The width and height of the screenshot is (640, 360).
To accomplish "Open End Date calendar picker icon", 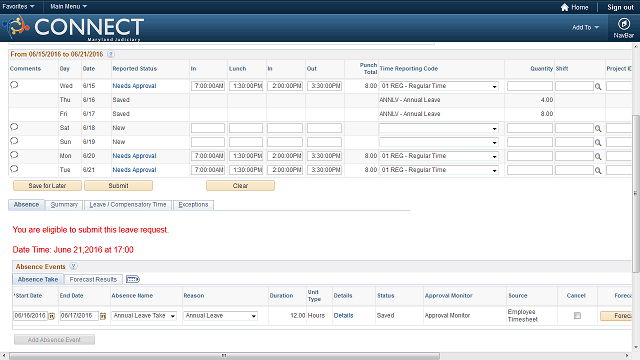I will point(103,316).
